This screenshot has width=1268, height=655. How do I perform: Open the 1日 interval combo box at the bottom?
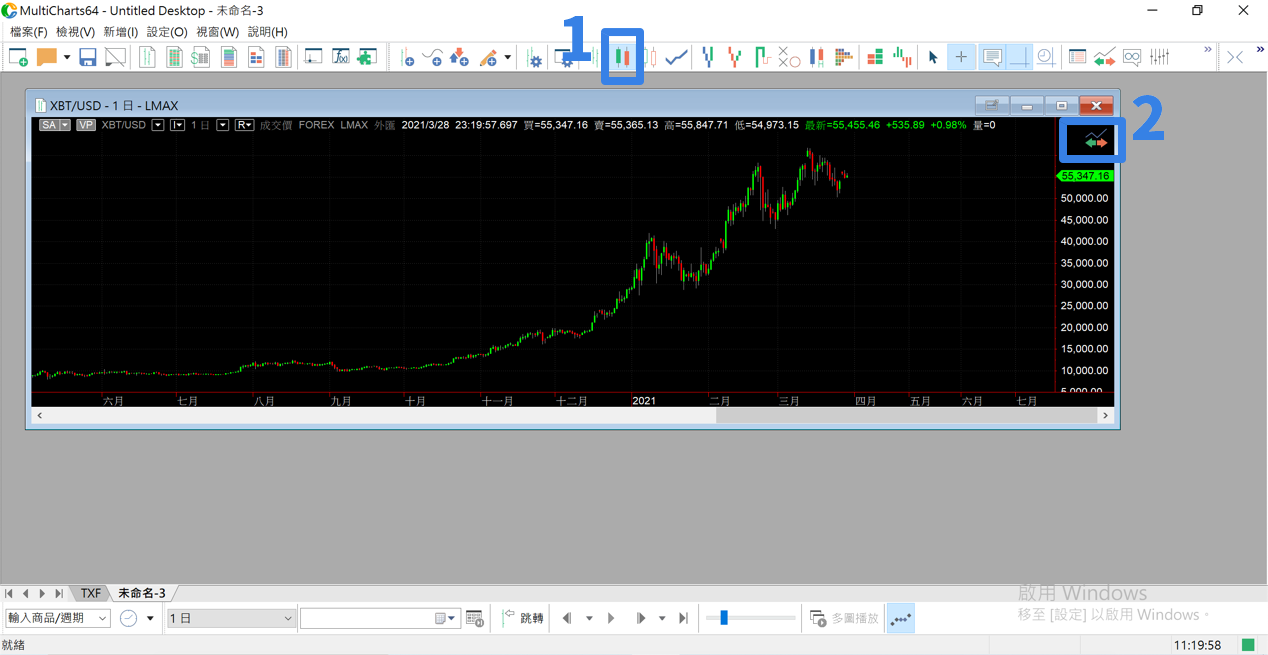231,618
